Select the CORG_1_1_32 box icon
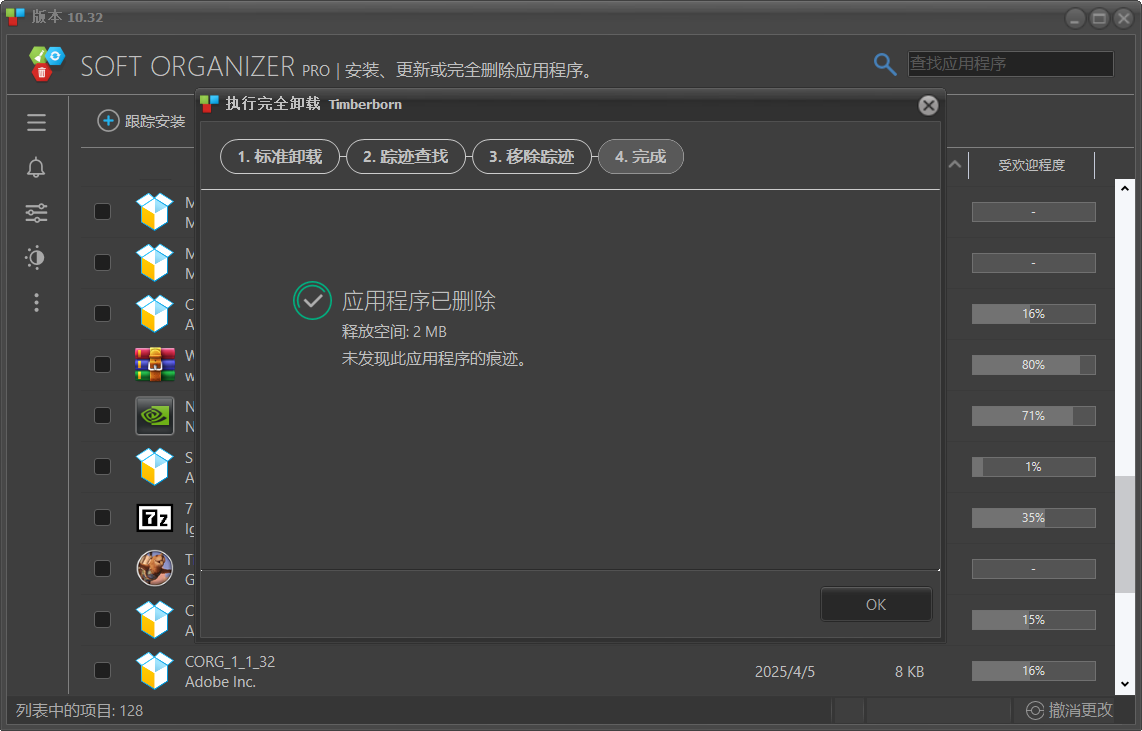Screen dimensions: 1142x731 (155, 670)
